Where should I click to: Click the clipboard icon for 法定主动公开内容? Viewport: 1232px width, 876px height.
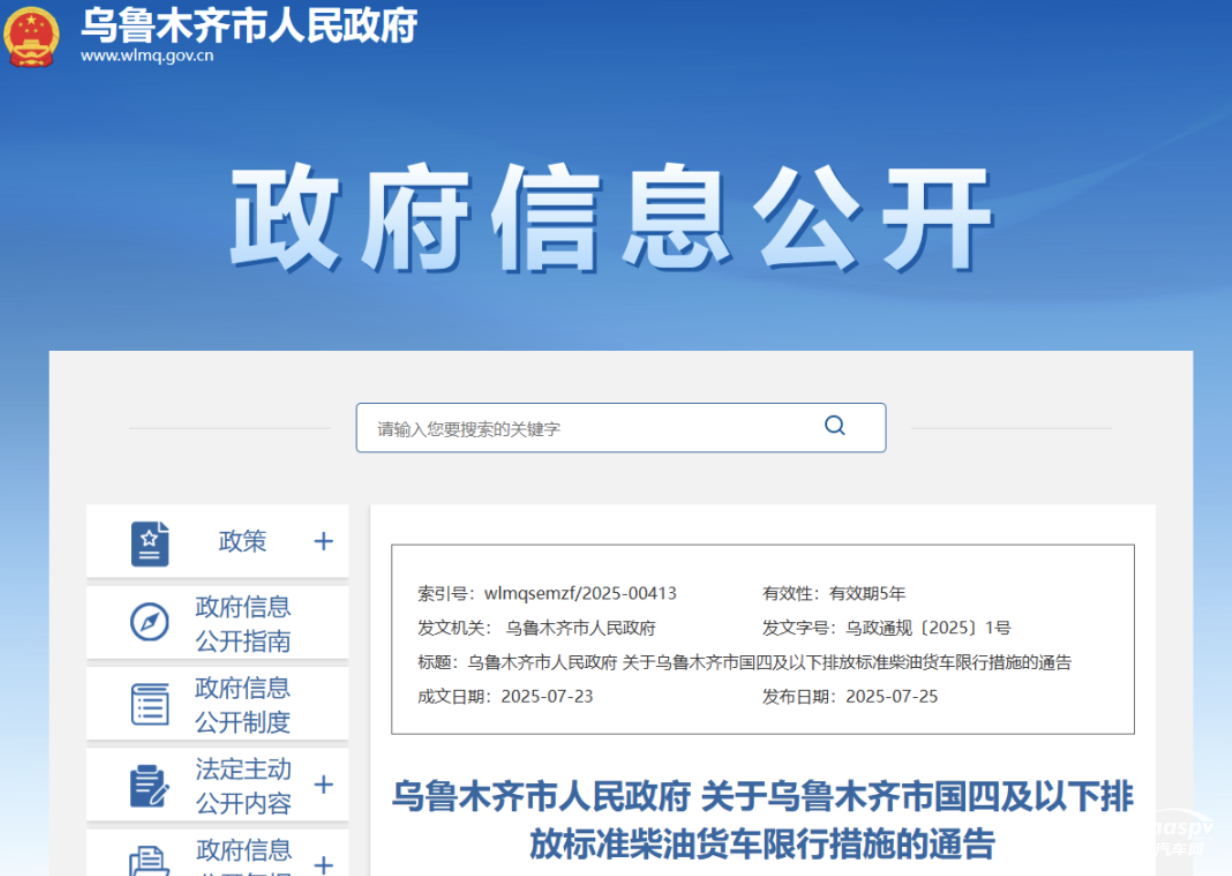click(x=152, y=785)
